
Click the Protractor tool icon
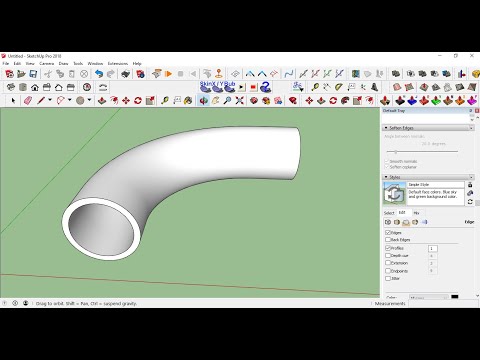tap(339, 87)
